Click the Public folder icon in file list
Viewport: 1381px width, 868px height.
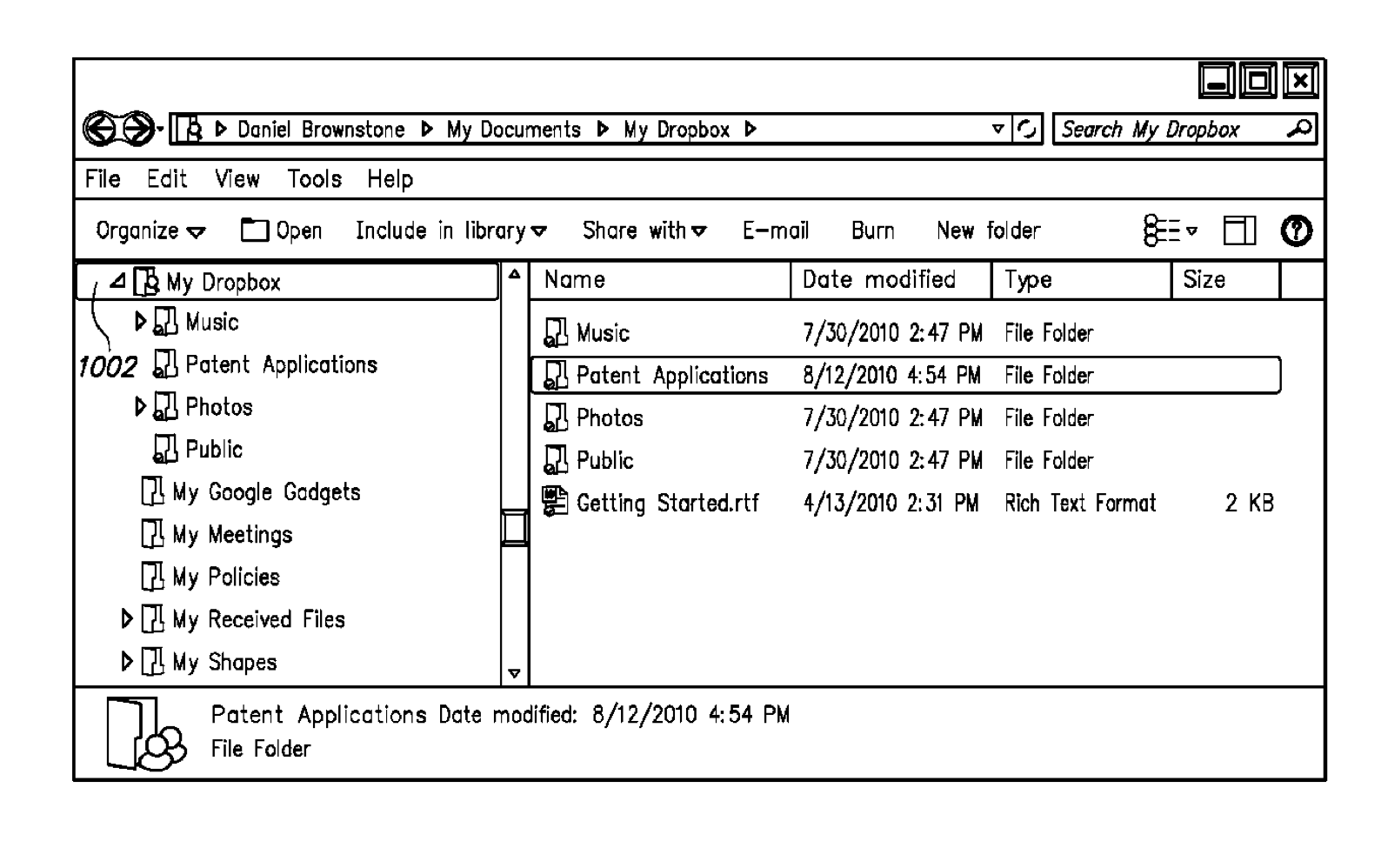[x=556, y=461]
